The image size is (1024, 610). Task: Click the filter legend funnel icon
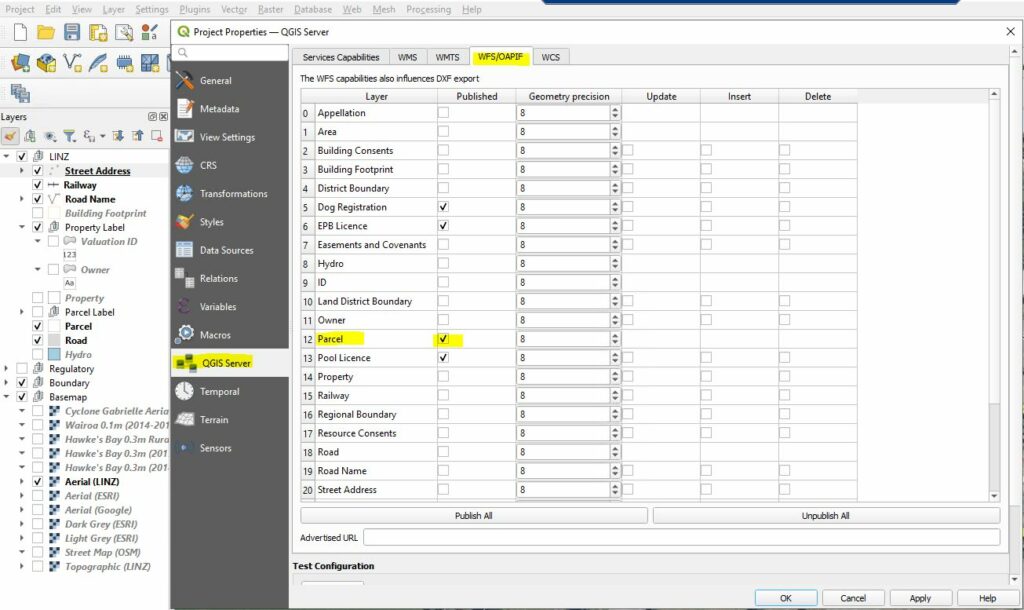click(69, 136)
